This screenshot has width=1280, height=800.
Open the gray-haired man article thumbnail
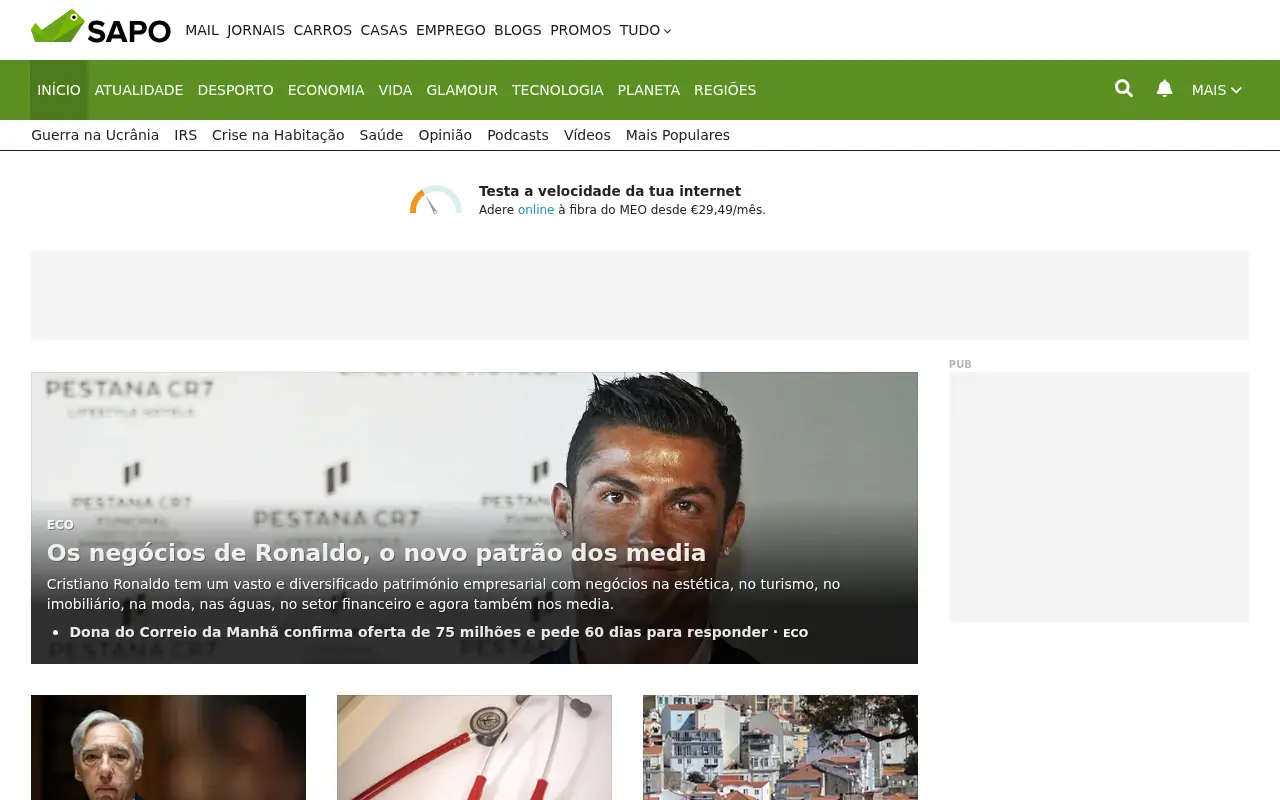tap(168, 747)
